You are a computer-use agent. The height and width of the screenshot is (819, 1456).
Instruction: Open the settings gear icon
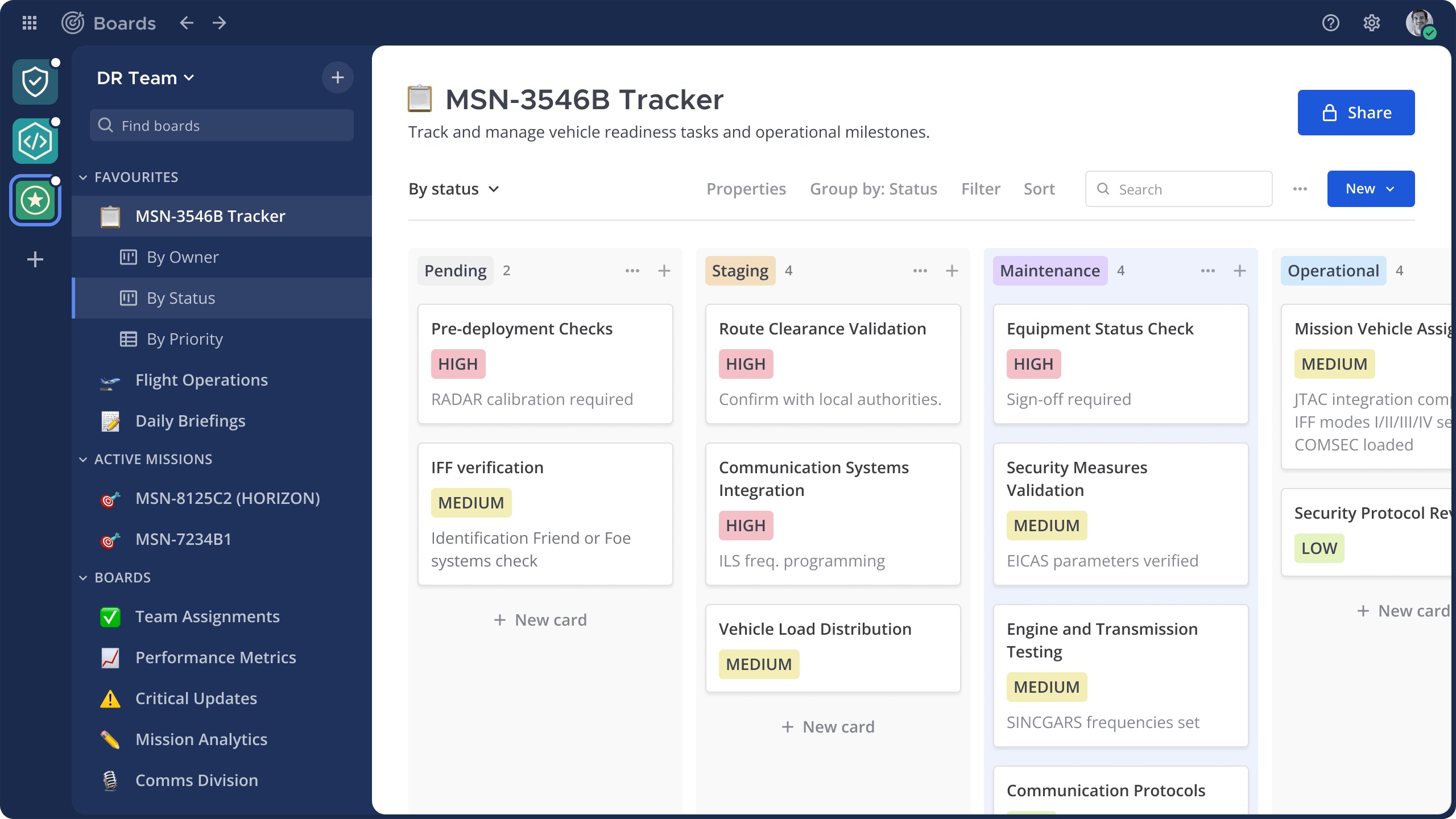click(x=1372, y=23)
